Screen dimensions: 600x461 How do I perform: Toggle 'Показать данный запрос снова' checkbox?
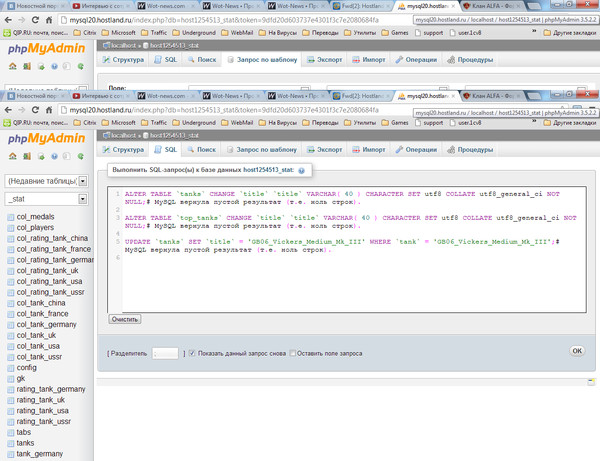click(x=192, y=353)
